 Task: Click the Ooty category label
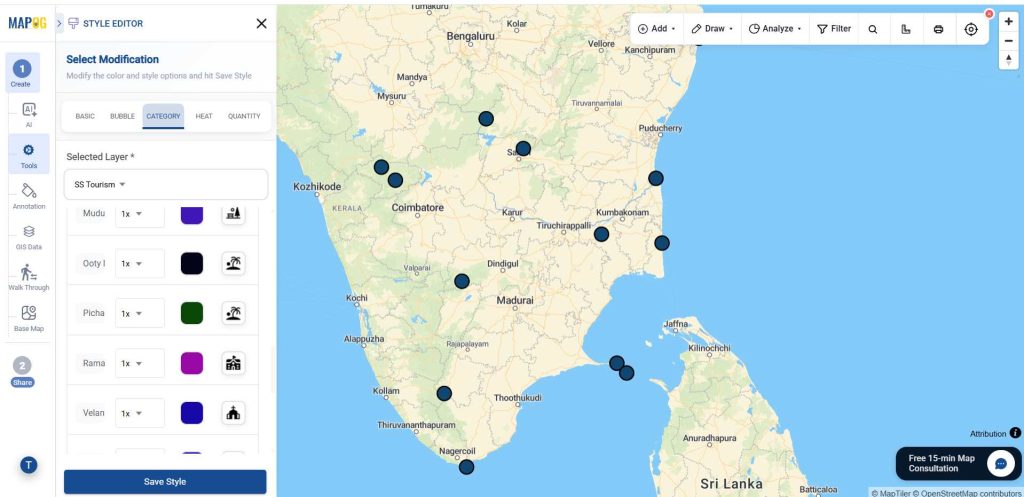coord(93,263)
